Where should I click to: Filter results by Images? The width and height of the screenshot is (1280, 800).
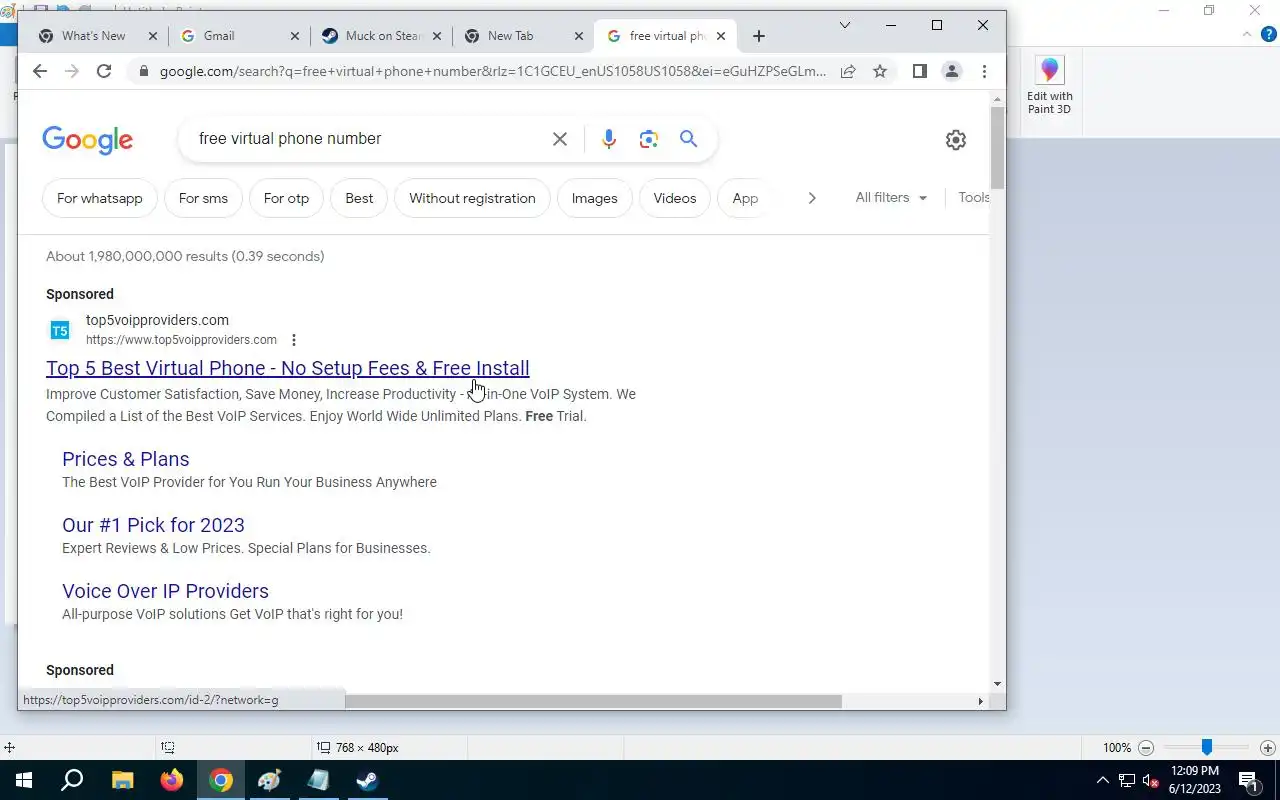click(594, 198)
